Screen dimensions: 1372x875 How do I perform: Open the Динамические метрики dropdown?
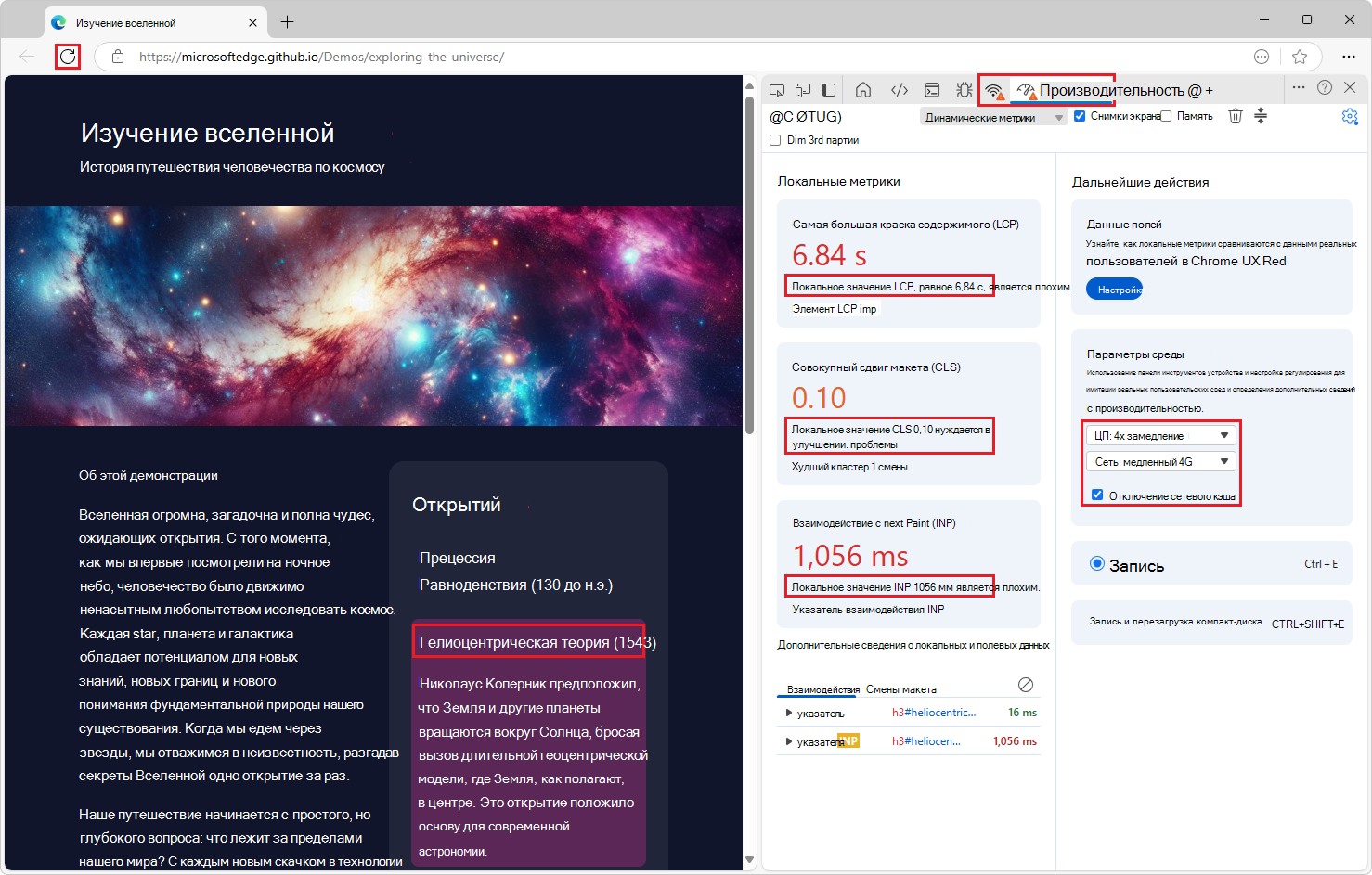(993, 115)
